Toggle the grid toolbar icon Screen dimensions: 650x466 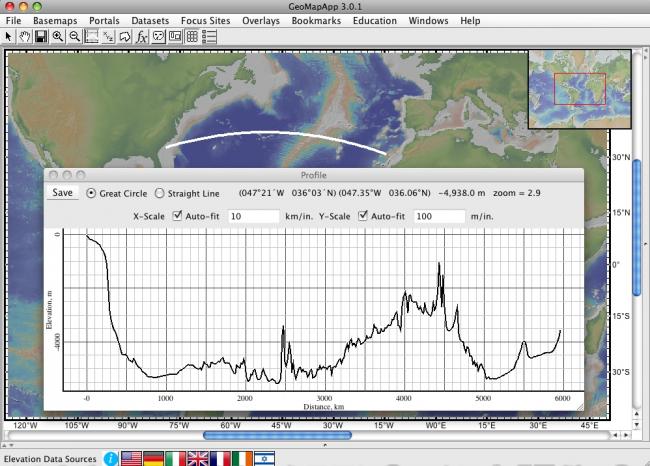coord(192,36)
